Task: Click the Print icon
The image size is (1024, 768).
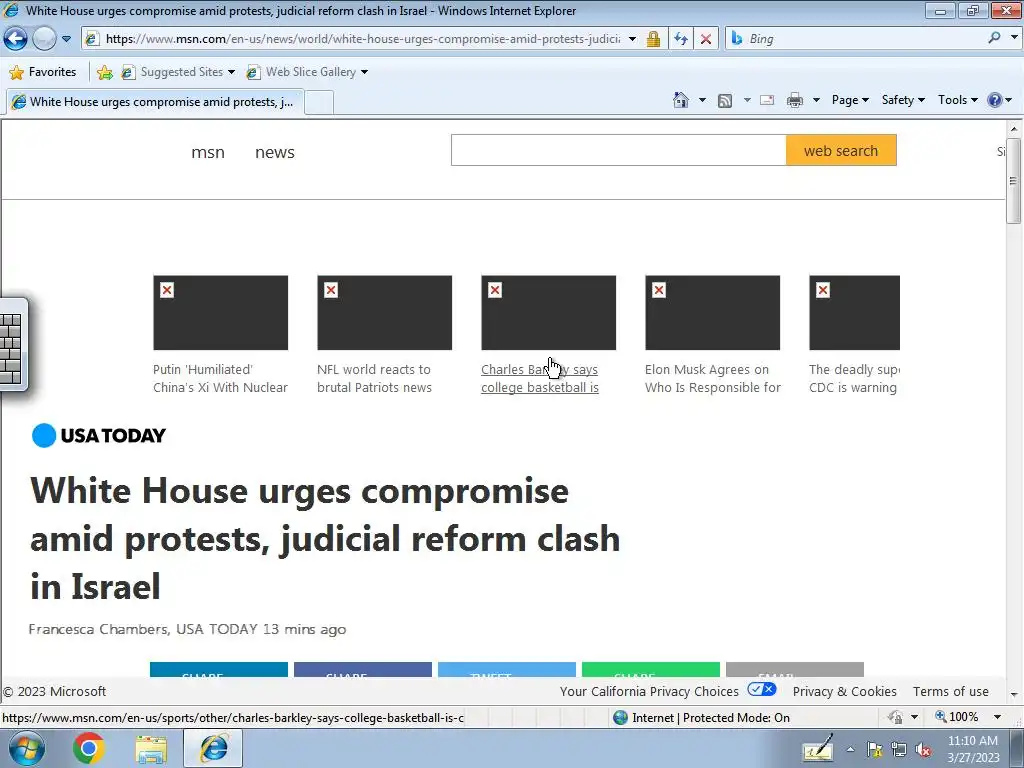Action: point(795,100)
